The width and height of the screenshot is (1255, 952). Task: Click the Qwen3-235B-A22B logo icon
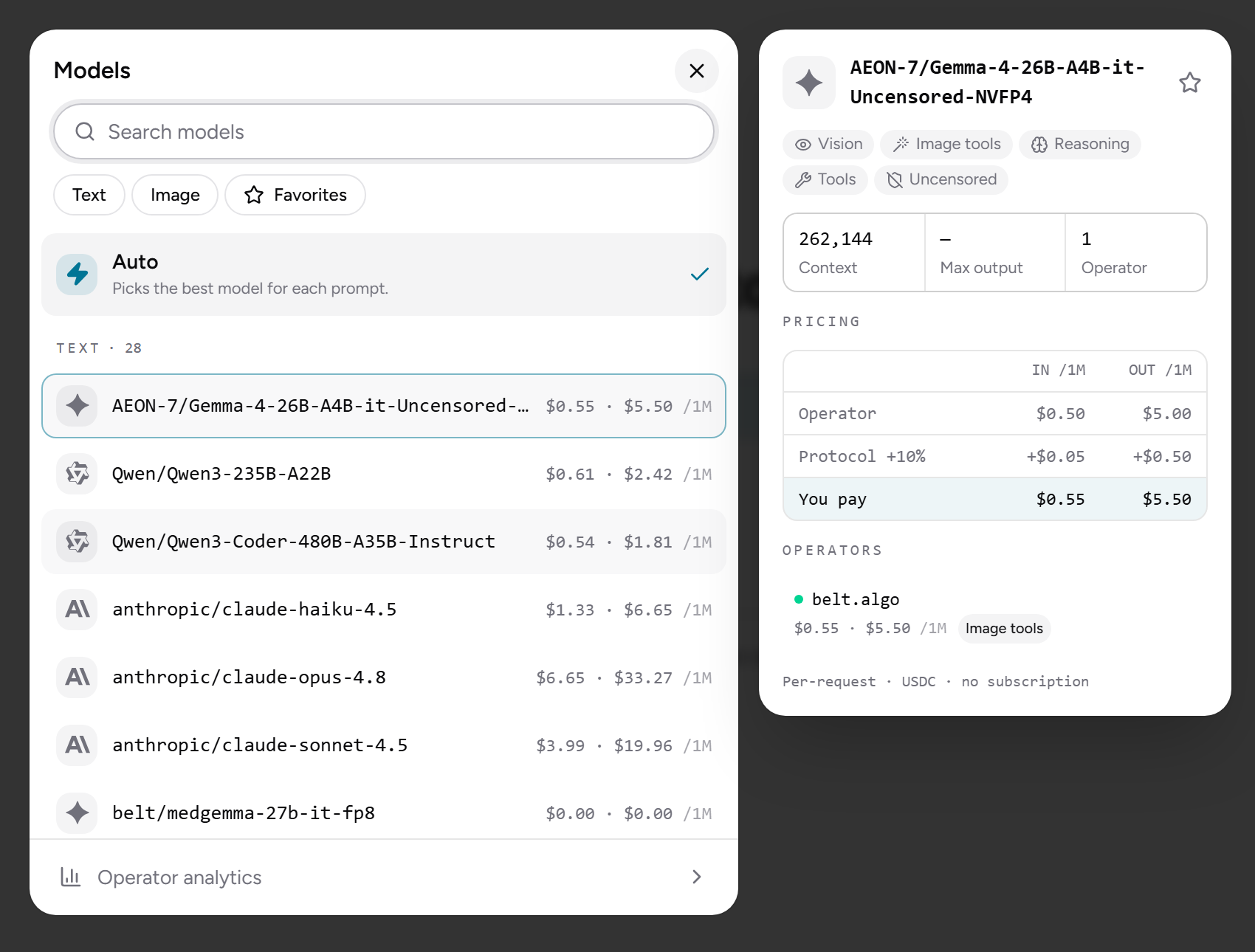77,474
